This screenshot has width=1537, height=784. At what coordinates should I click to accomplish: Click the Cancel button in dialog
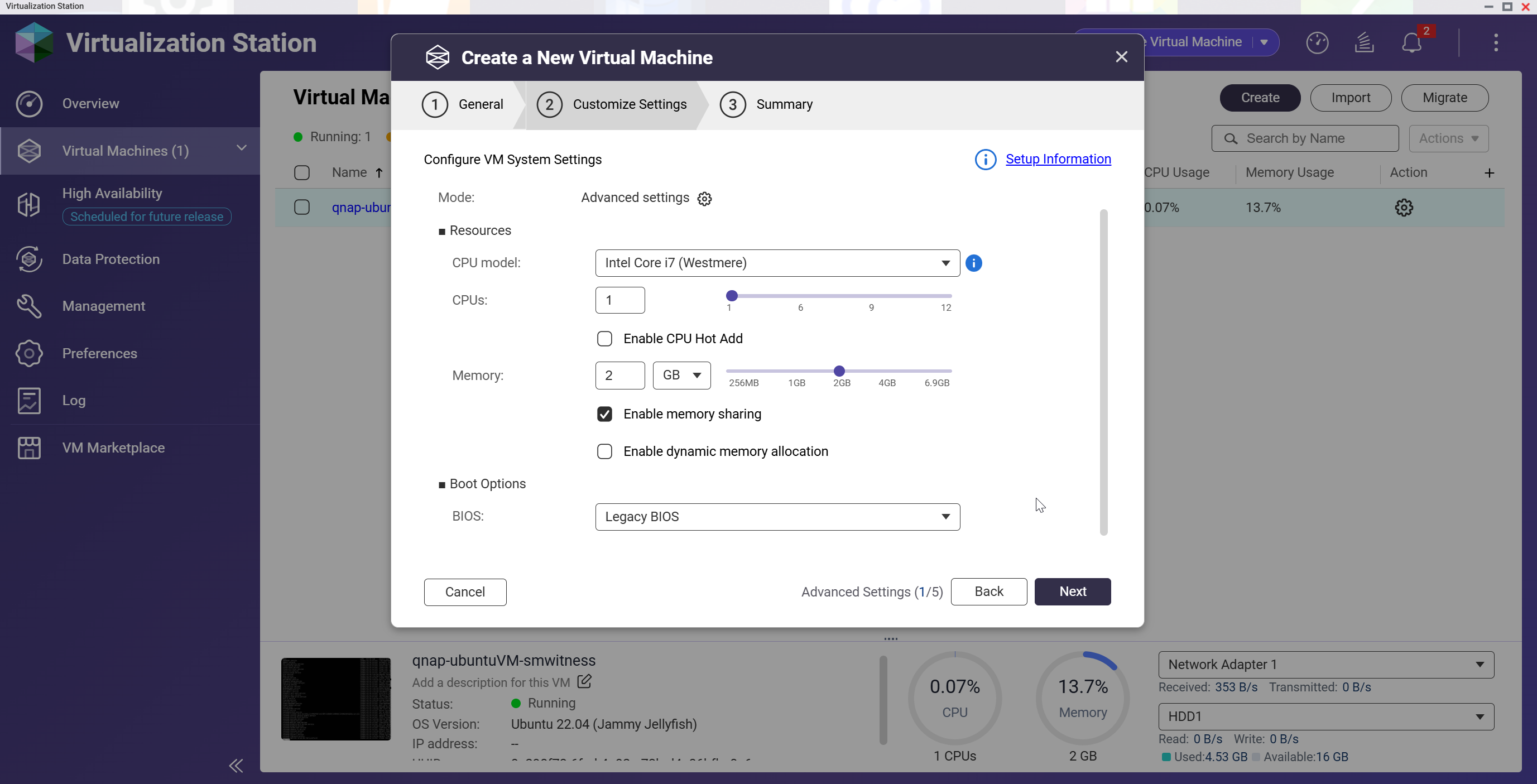pyautogui.click(x=465, y=592)
